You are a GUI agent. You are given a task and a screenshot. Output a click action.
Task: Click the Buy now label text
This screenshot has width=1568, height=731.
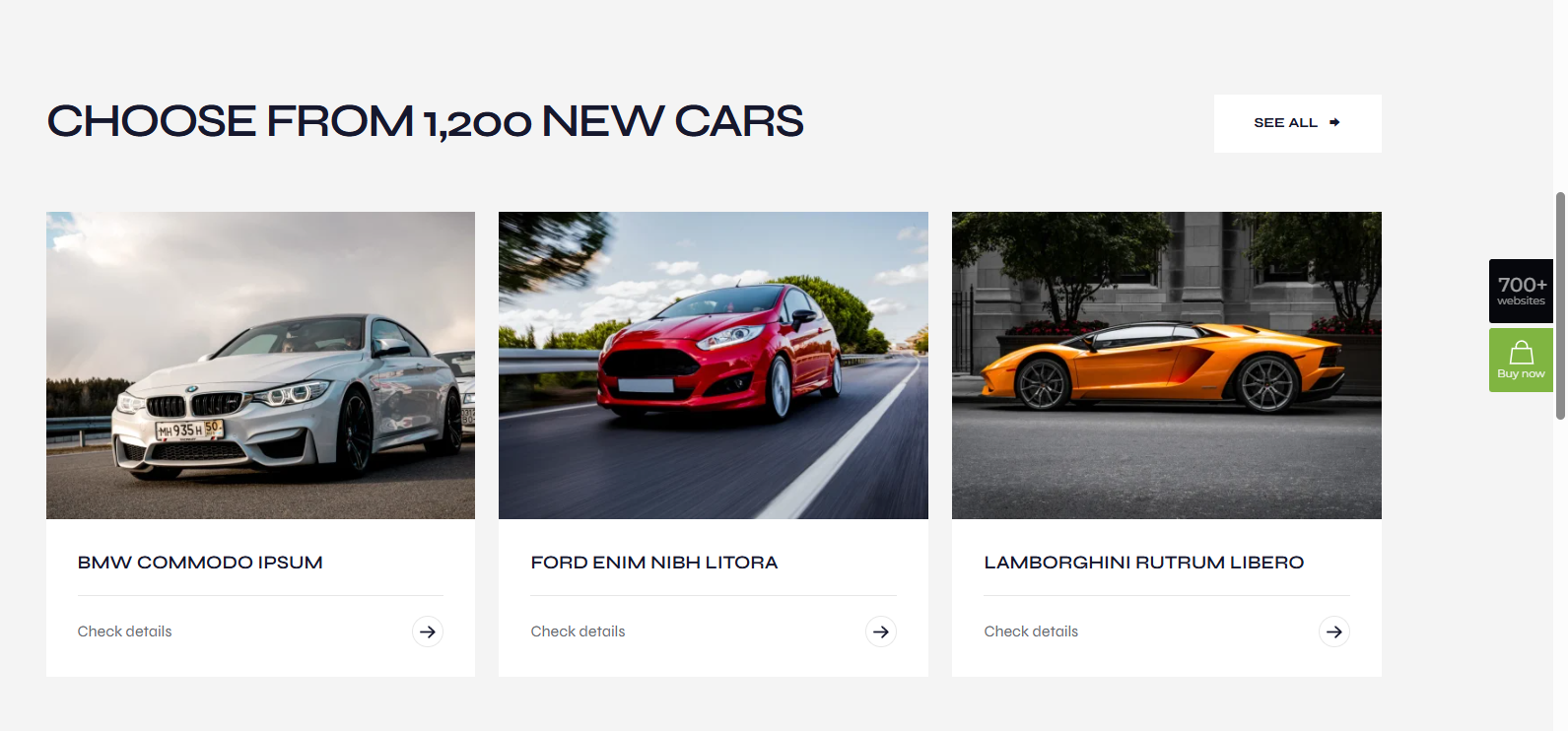pyautogui.click(x=1522, y=374)
